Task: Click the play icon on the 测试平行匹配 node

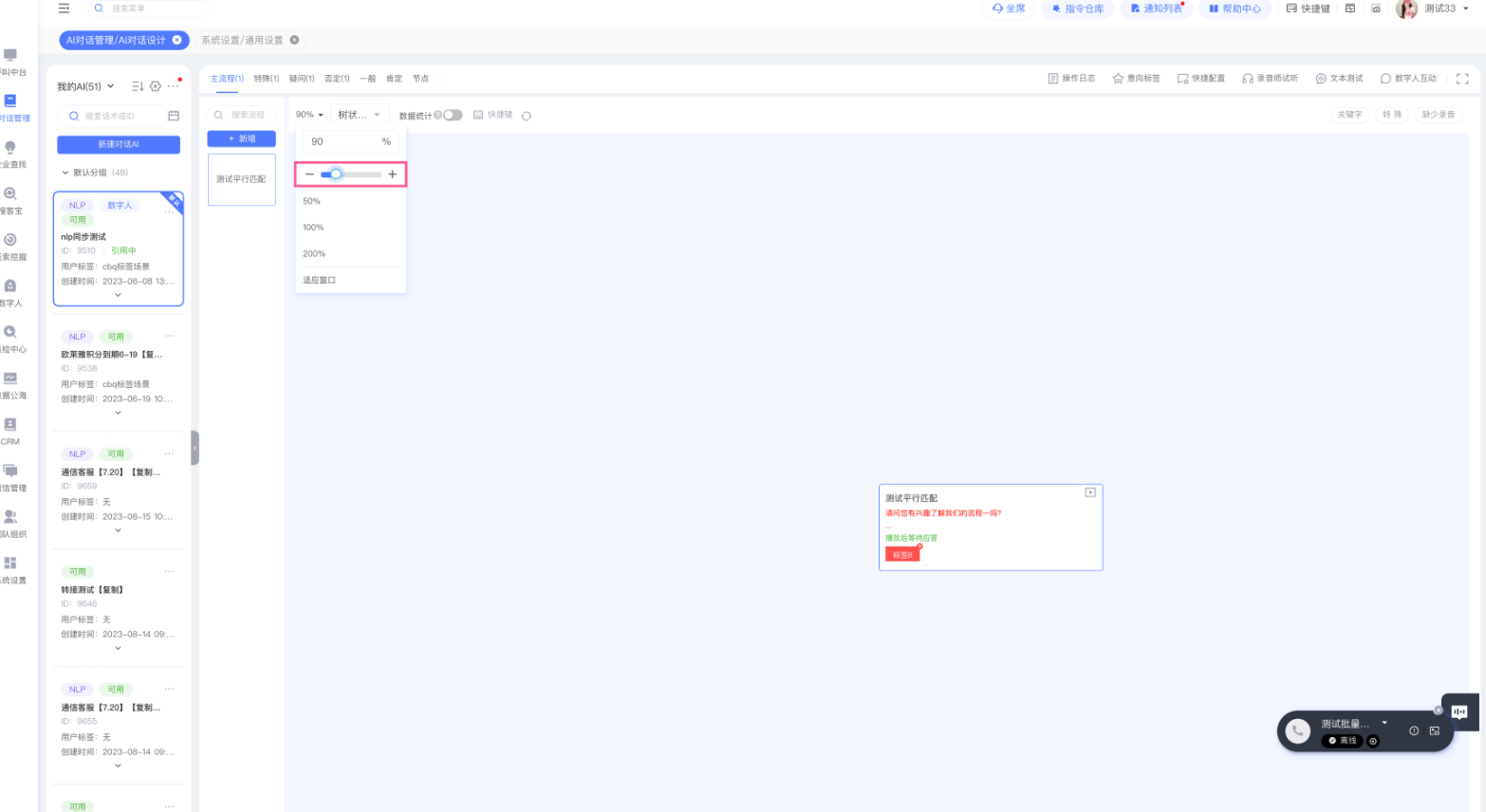Action: coord(1090,492)
